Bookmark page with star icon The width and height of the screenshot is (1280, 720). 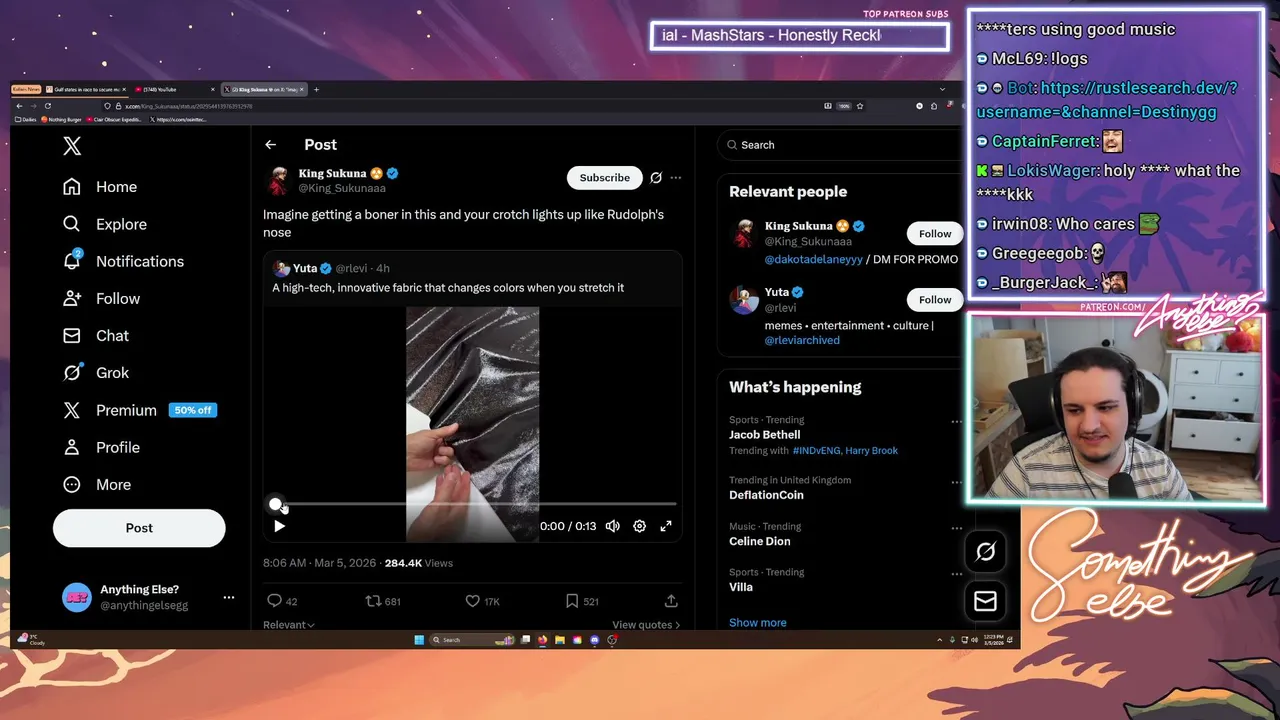[x=859, y=106]
